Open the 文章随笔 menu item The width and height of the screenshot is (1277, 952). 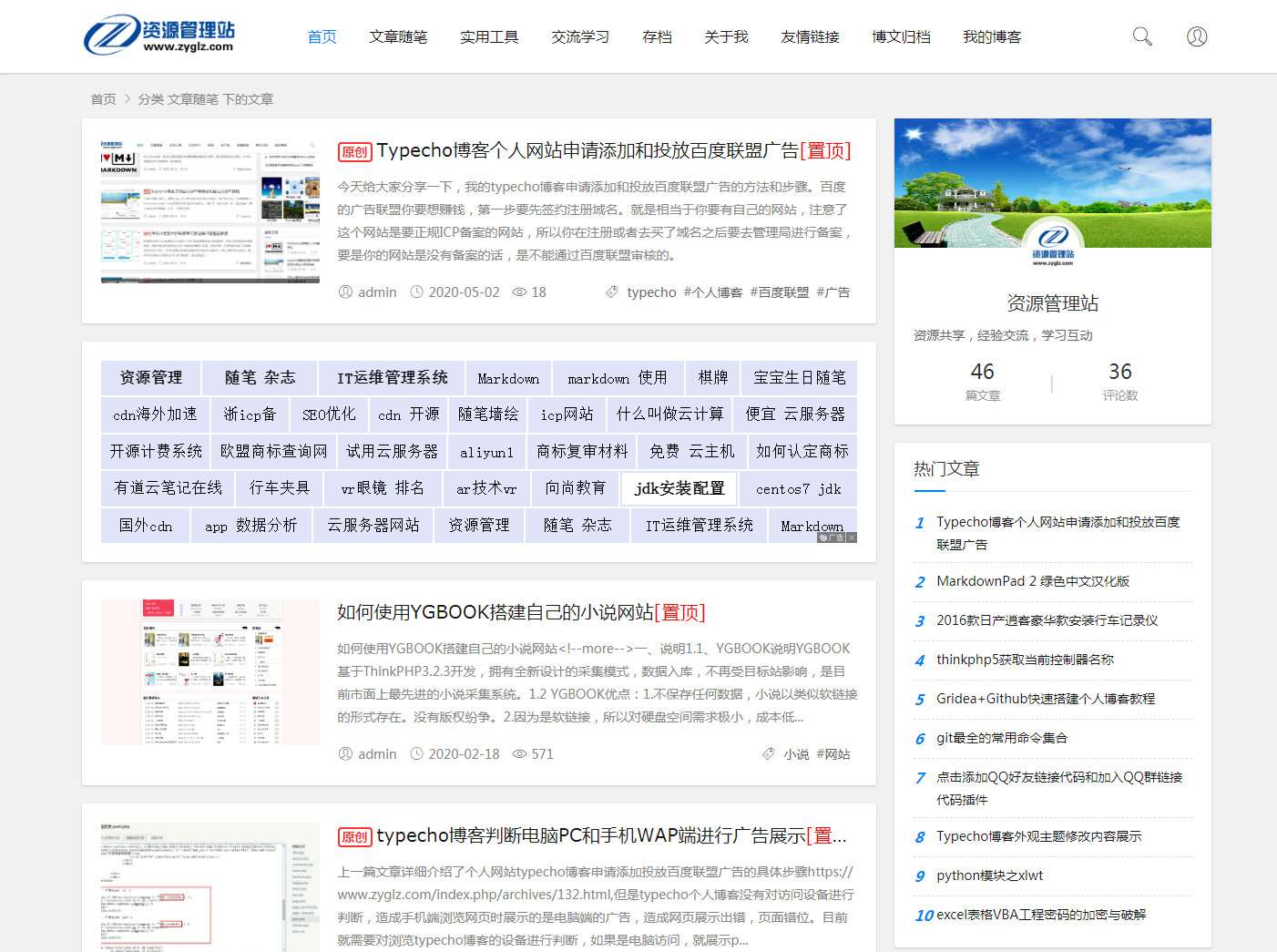398,36
